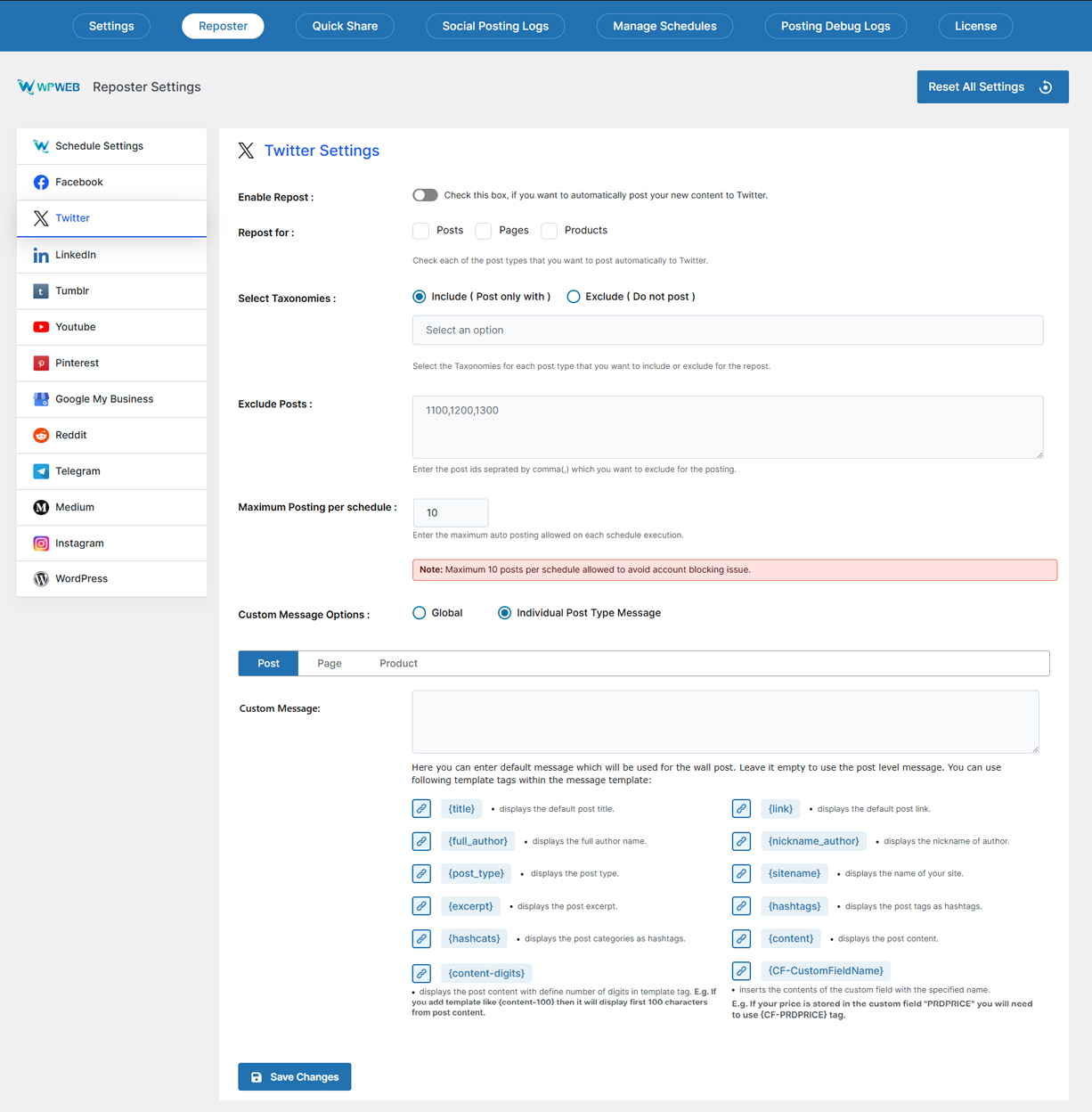Switch to the Page tab
This screenshot has width=1092, height=1112.
330,663
